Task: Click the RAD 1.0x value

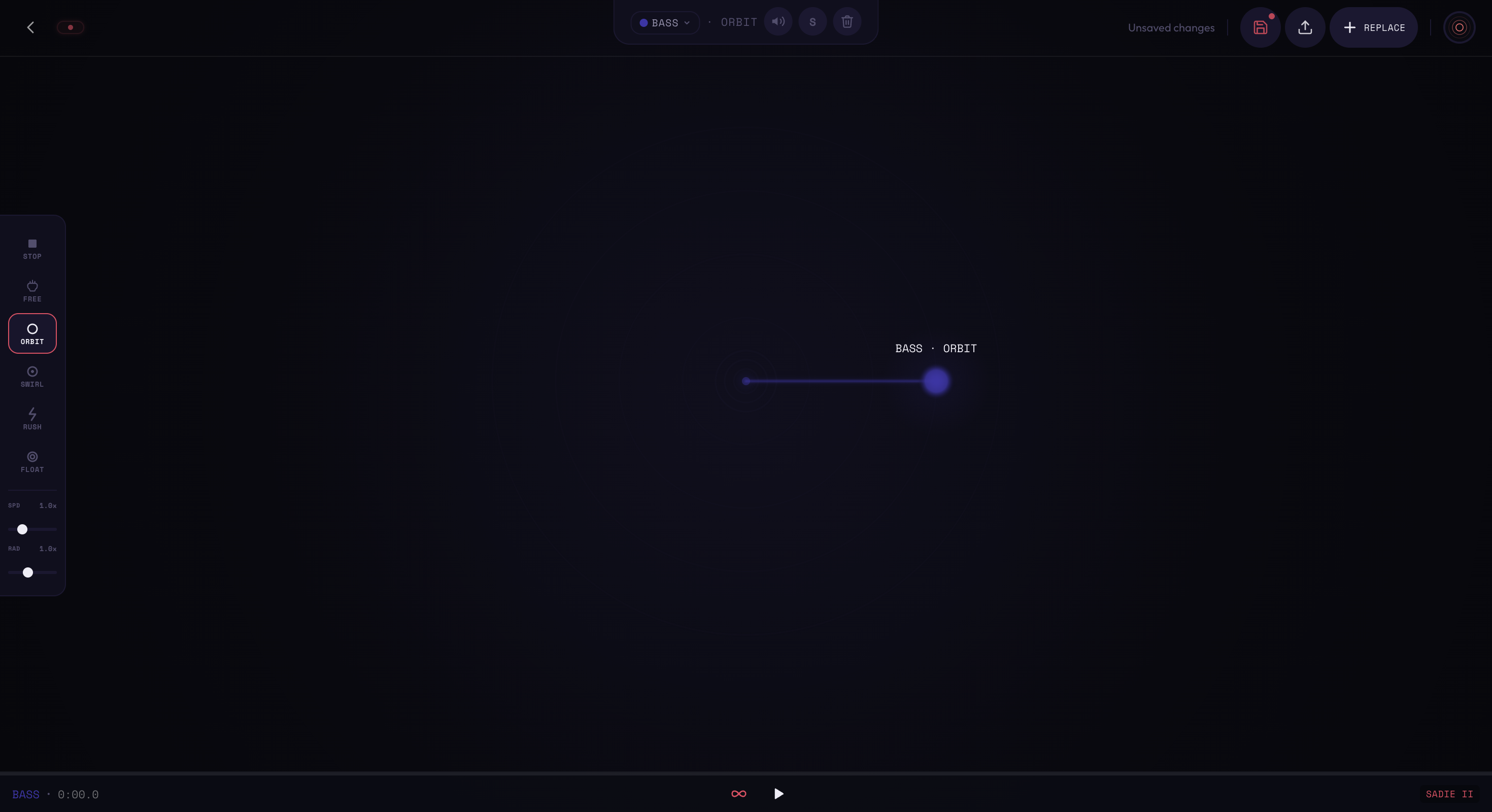Action: click(48, 549)
